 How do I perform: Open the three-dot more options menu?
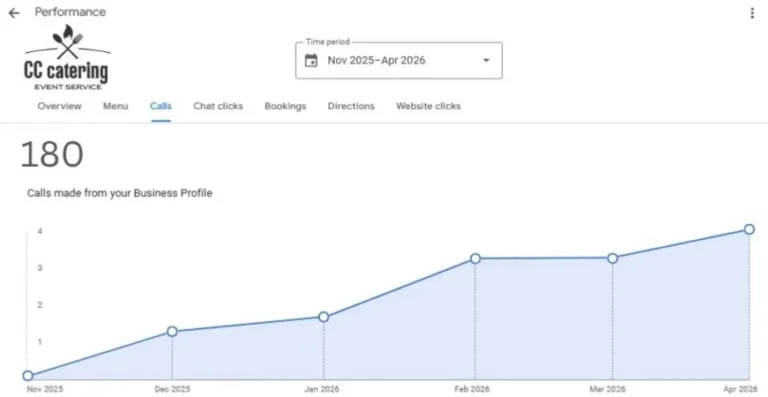coord(752,13)
